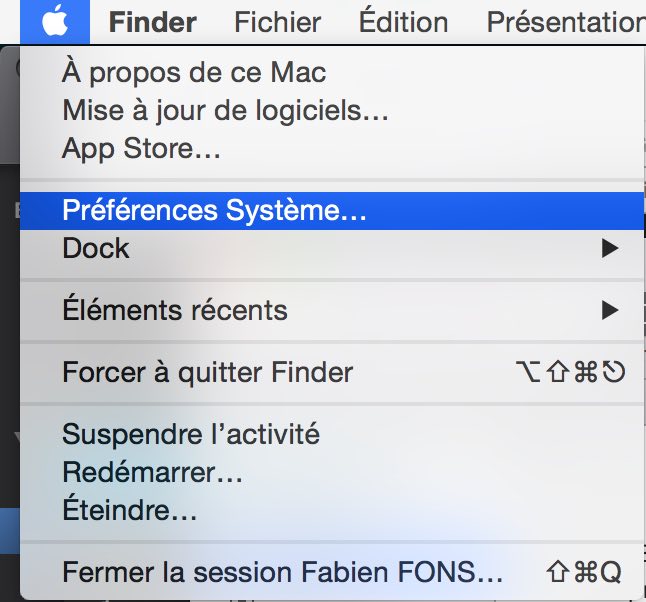Choose Forcer à quitter Finder
This screenshot has width=646, height=602.
coord(208,372)
